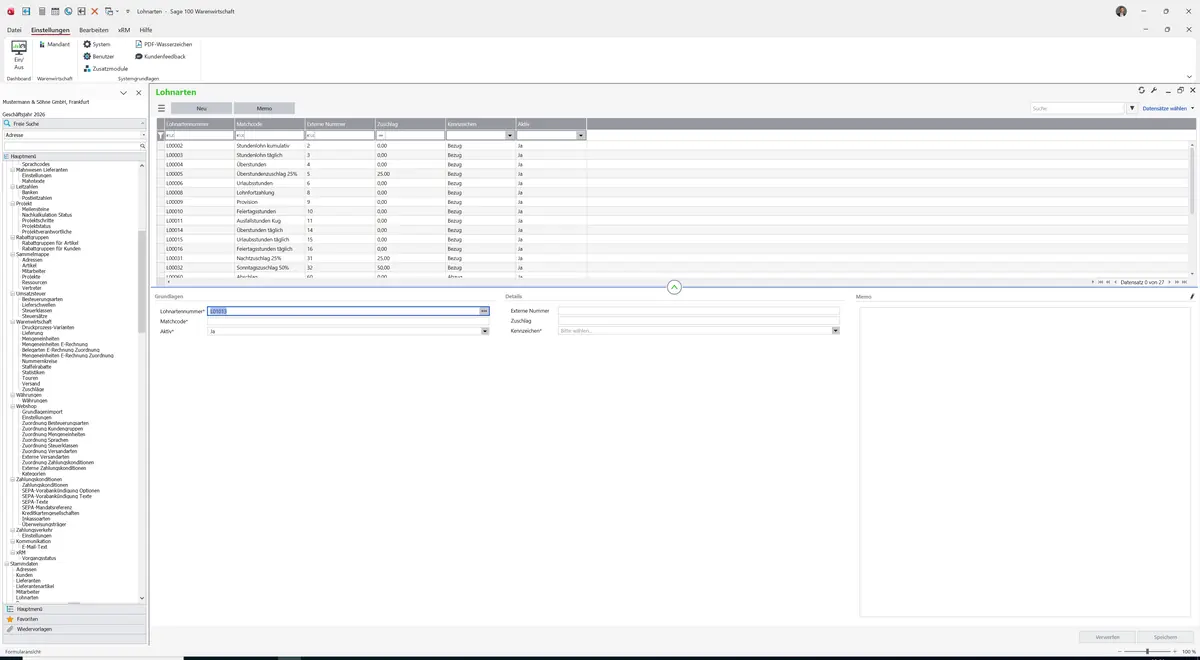The image size is (1200, 660).
Task: Click the Memo button
Action: tap(264, 108)
